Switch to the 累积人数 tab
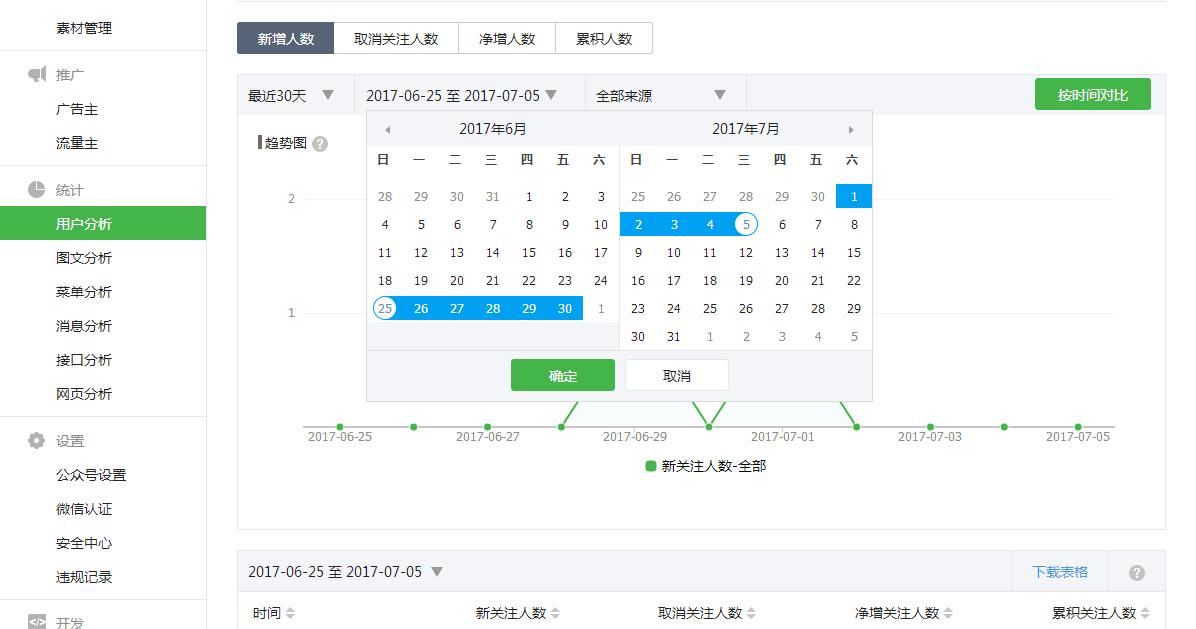The width and height of the screenshot is (1196, 629). 604,38
